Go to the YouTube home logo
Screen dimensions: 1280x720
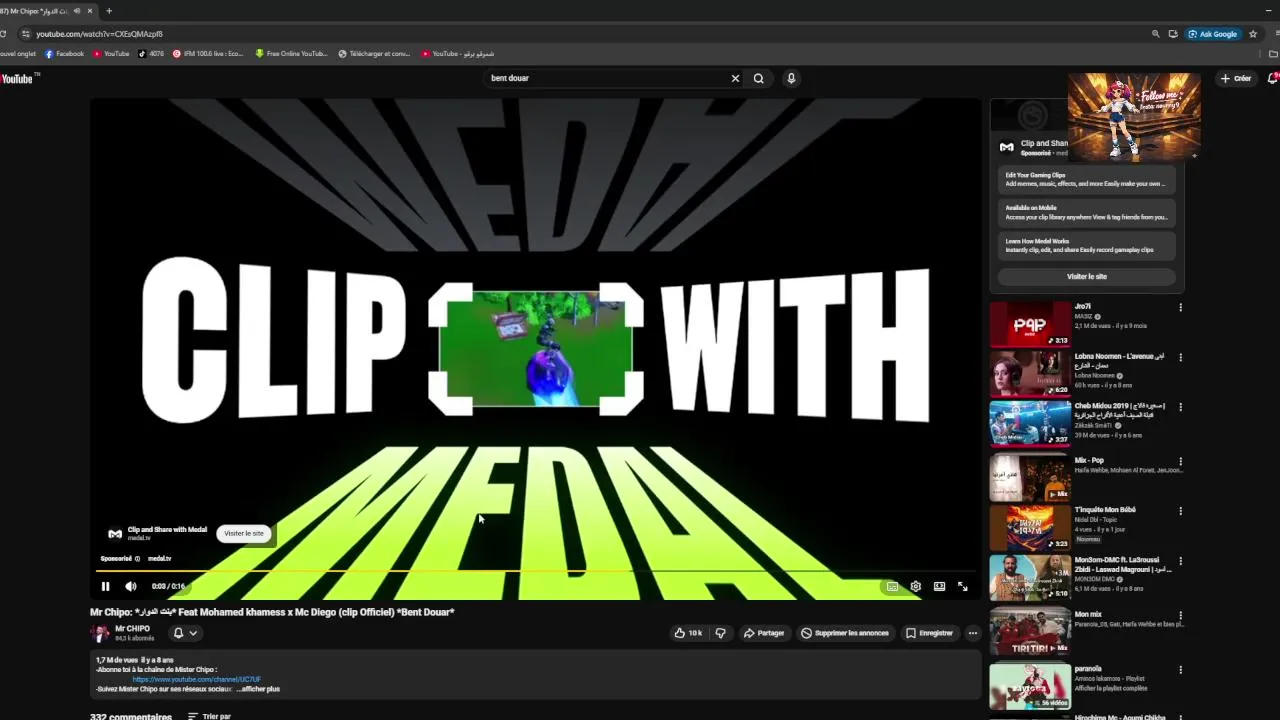click(x=19, y=78)
